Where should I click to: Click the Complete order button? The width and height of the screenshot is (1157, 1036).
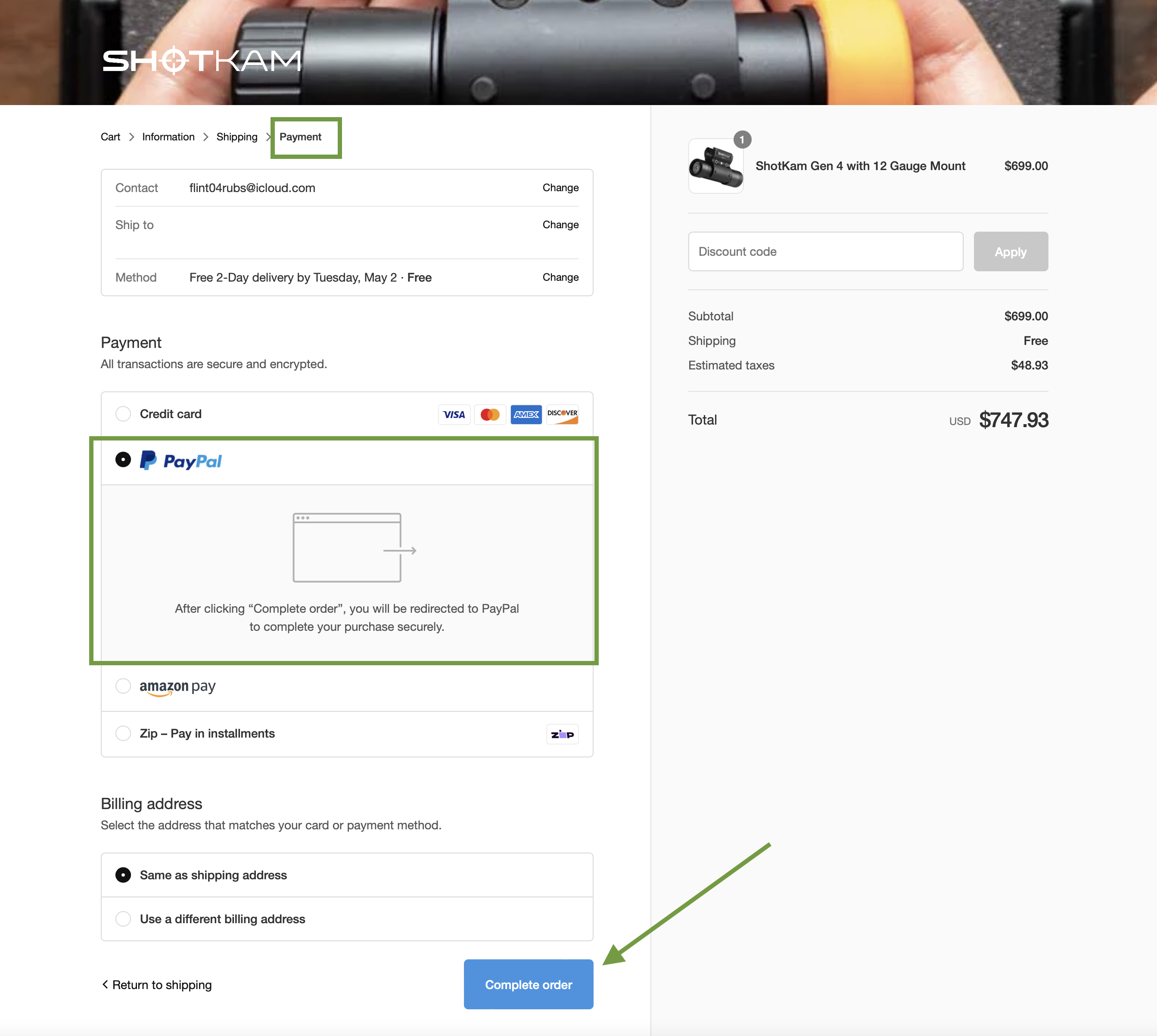tap(529, 984)
